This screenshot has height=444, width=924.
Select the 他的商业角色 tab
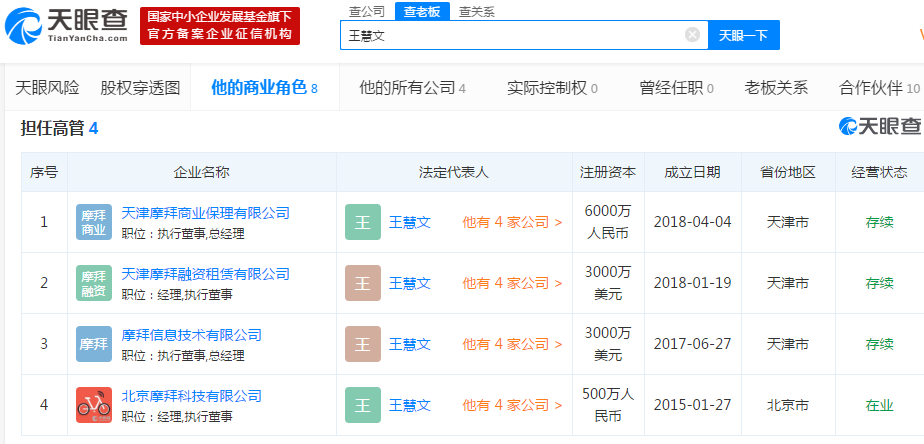[x=265, y=88]
